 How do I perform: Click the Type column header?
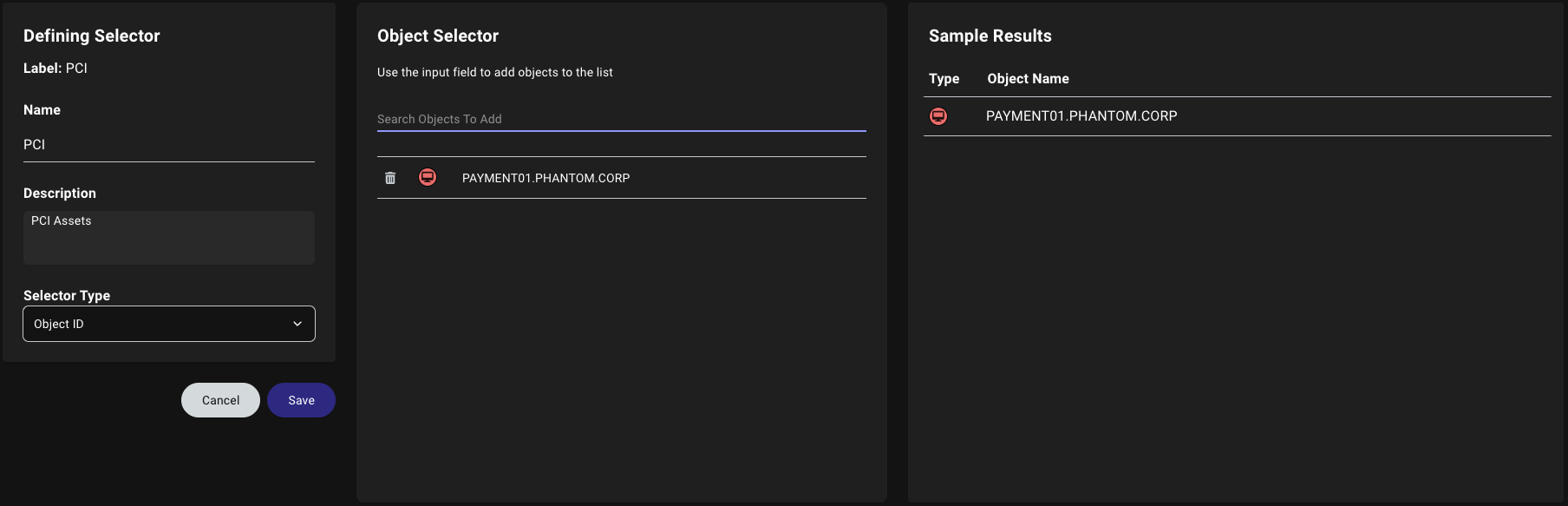pyautogui.click(x=944, y=78)
